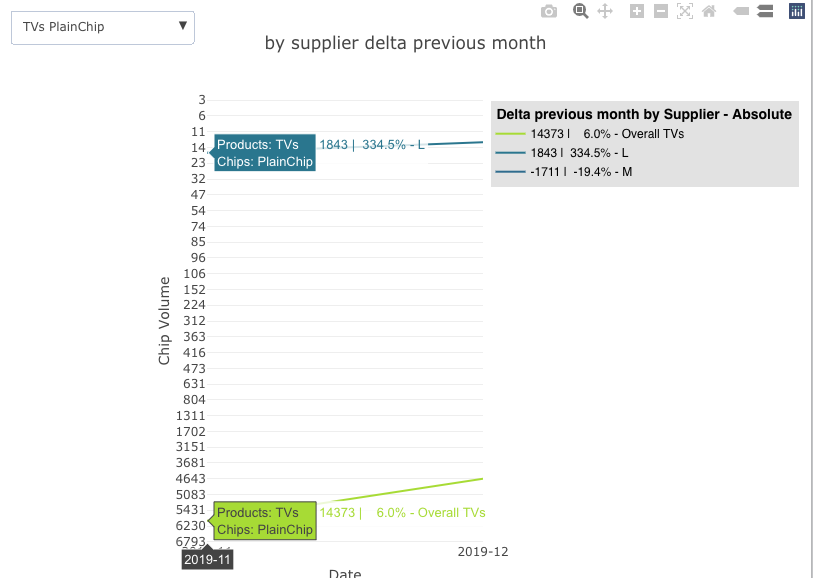Click the green Overall TVs line annotation
Viewport: 813px width, 578px height.
coord(402,513)
